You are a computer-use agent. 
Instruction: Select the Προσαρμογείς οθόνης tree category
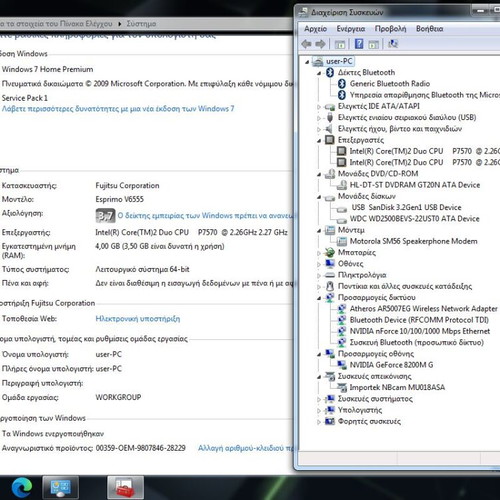coord(376,354)
